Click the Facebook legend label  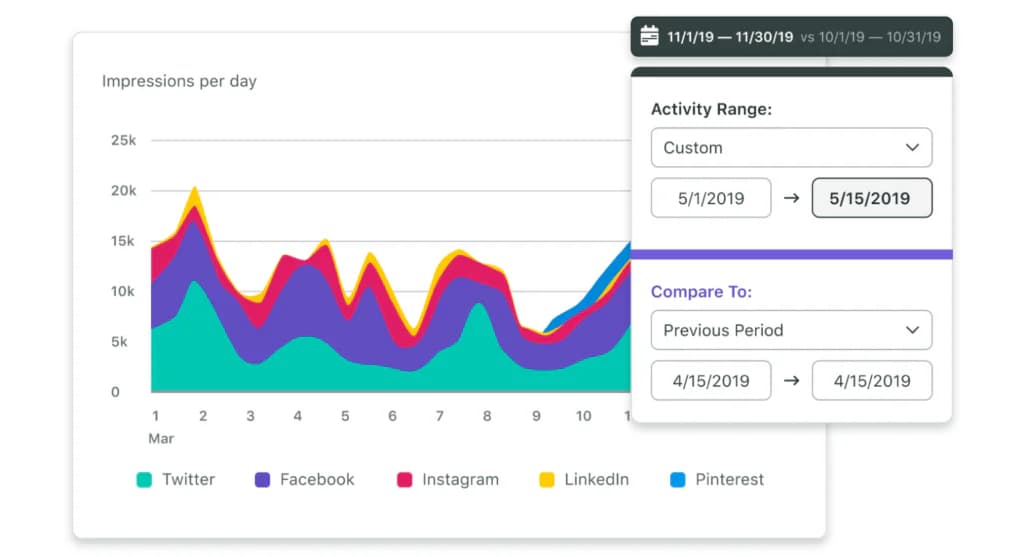pos(317,479)
